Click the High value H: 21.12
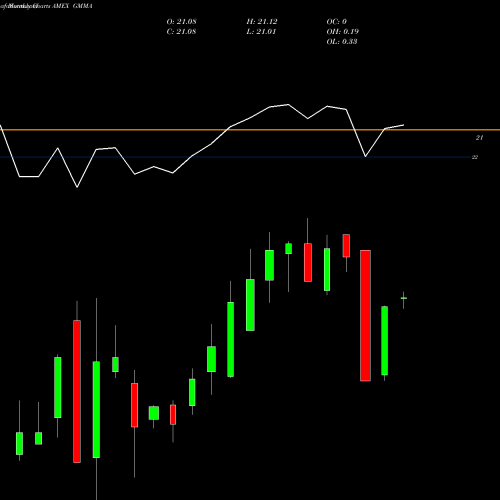The image size is (500, 500). [262, 22]
